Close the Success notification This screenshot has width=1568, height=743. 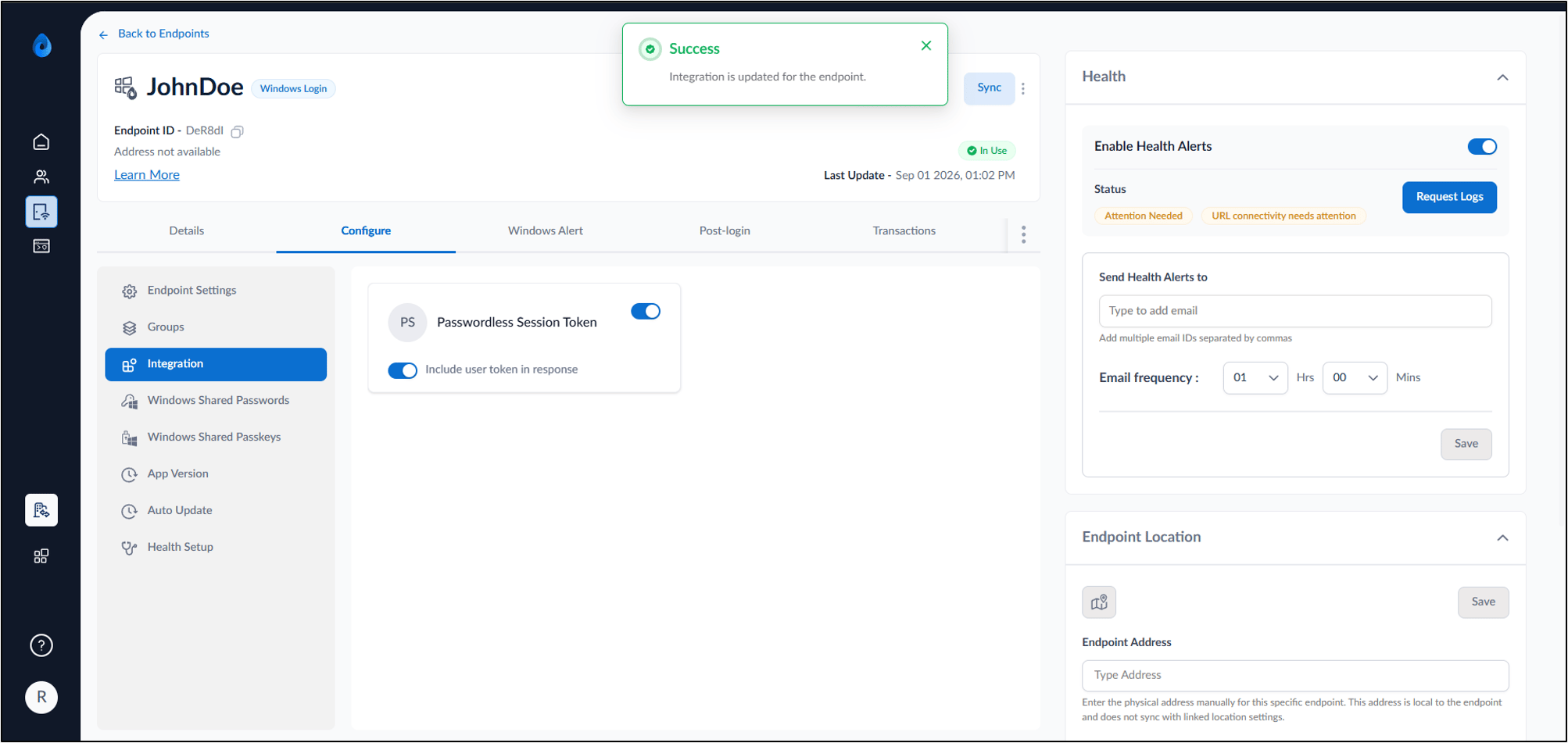click(926, 46)
